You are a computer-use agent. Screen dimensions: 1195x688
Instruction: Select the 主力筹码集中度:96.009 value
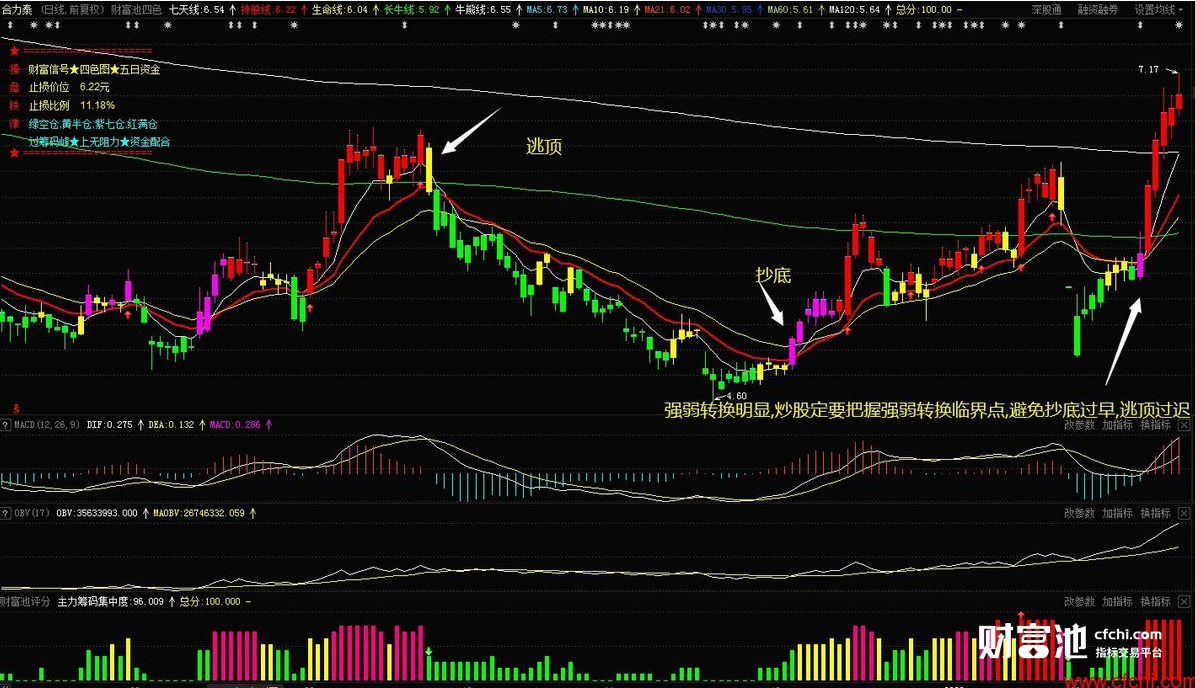pos(111,602)
